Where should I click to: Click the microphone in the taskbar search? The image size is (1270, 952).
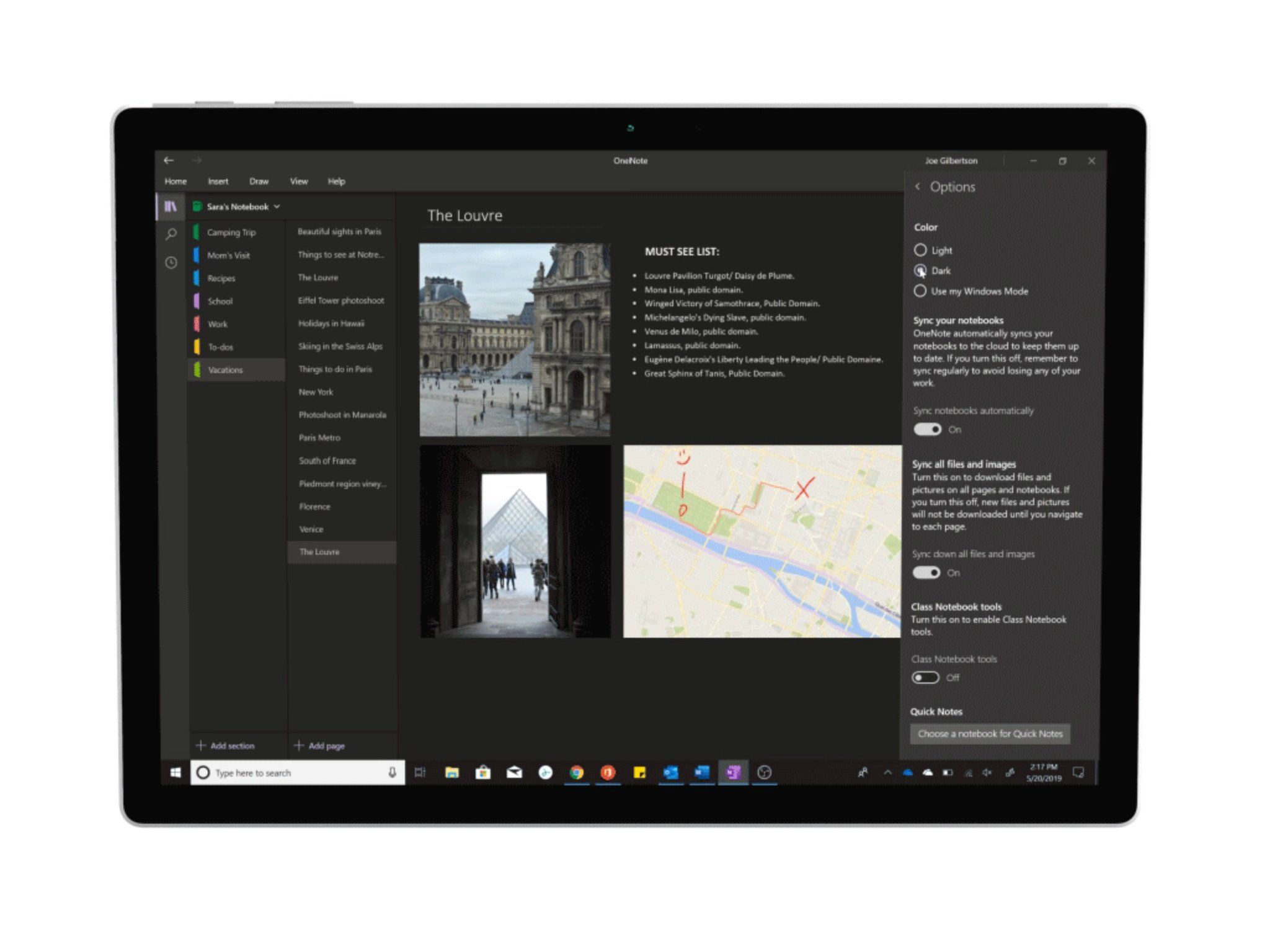(392, 772)
